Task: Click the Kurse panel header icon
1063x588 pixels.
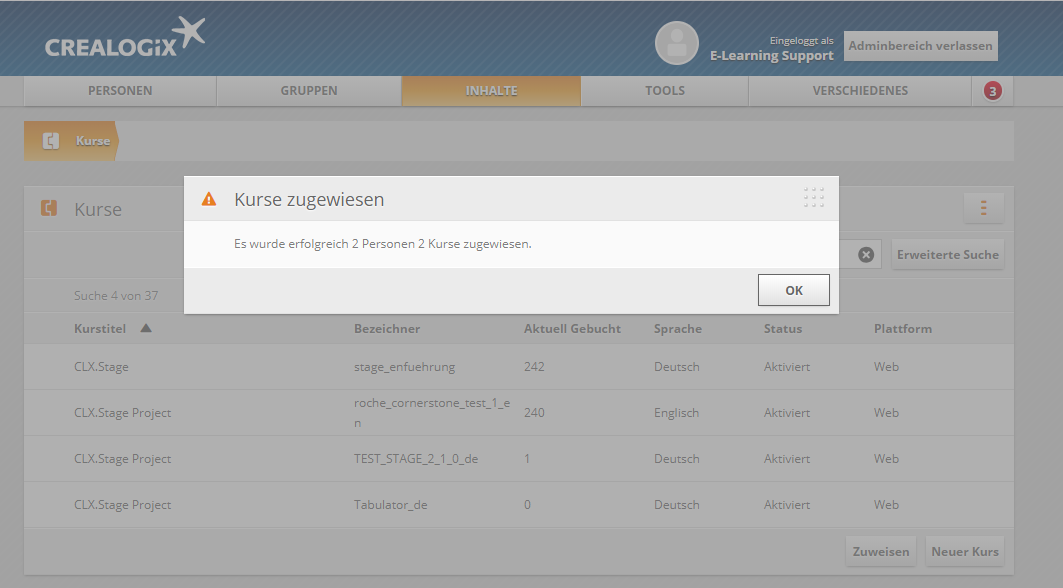Action: 49,209
